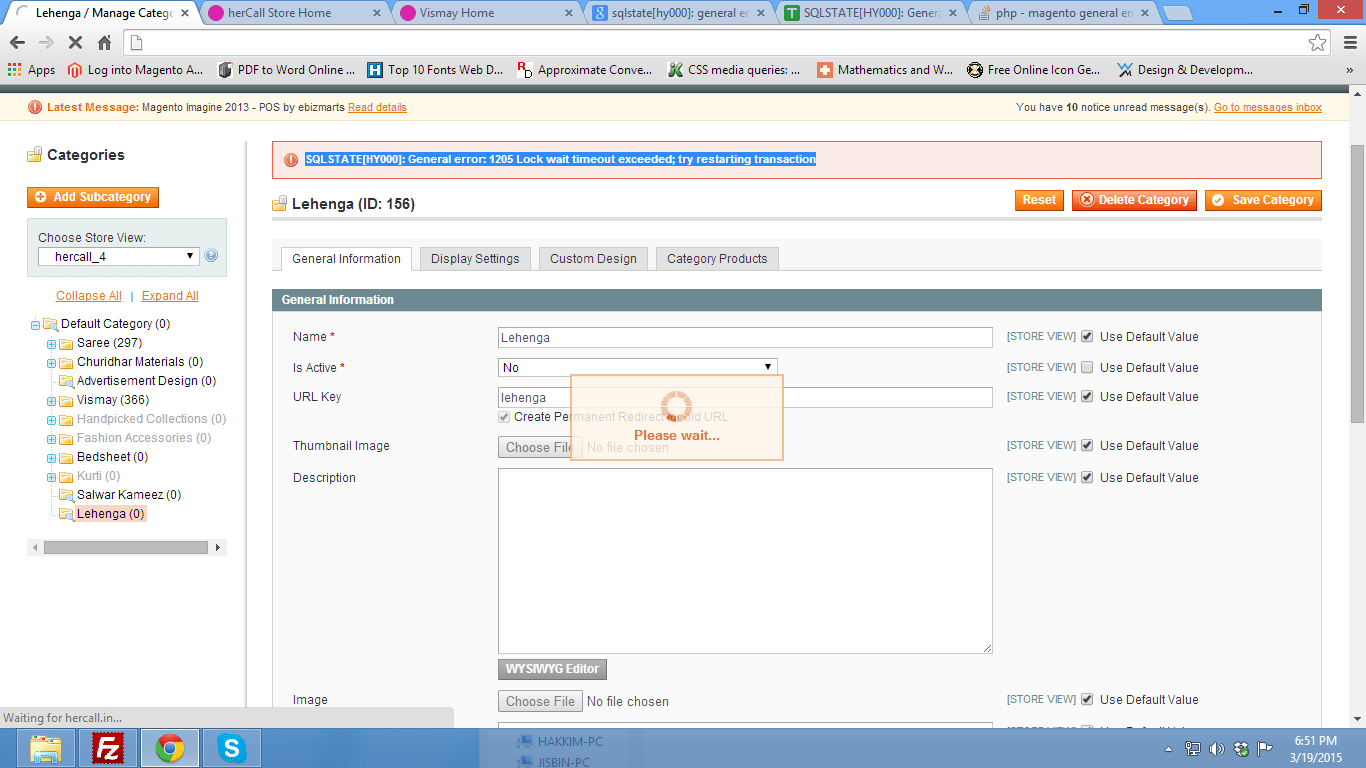Click the help icon beside Store View
1366x768 pixels.
click(211, 256)
